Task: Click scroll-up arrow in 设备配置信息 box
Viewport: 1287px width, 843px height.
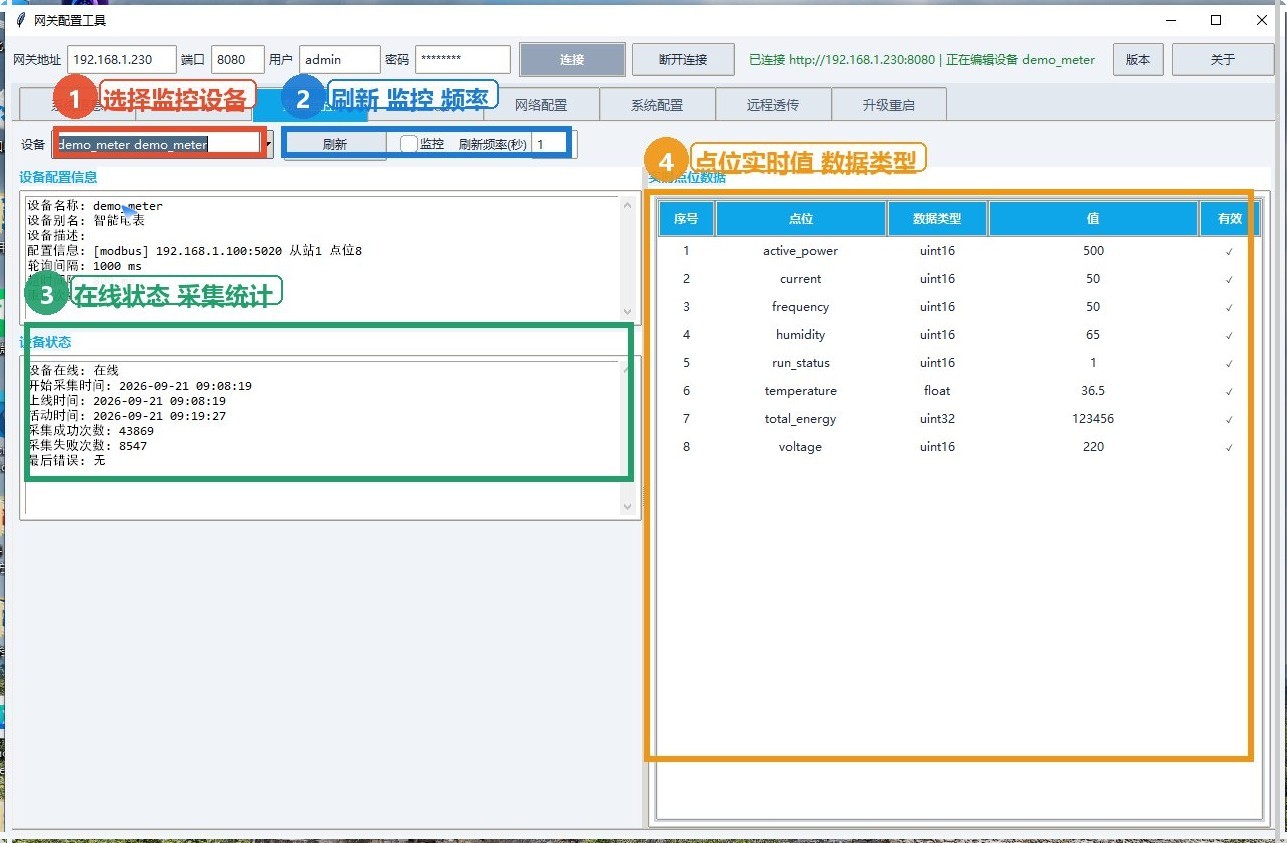Action: click(628, 205)
